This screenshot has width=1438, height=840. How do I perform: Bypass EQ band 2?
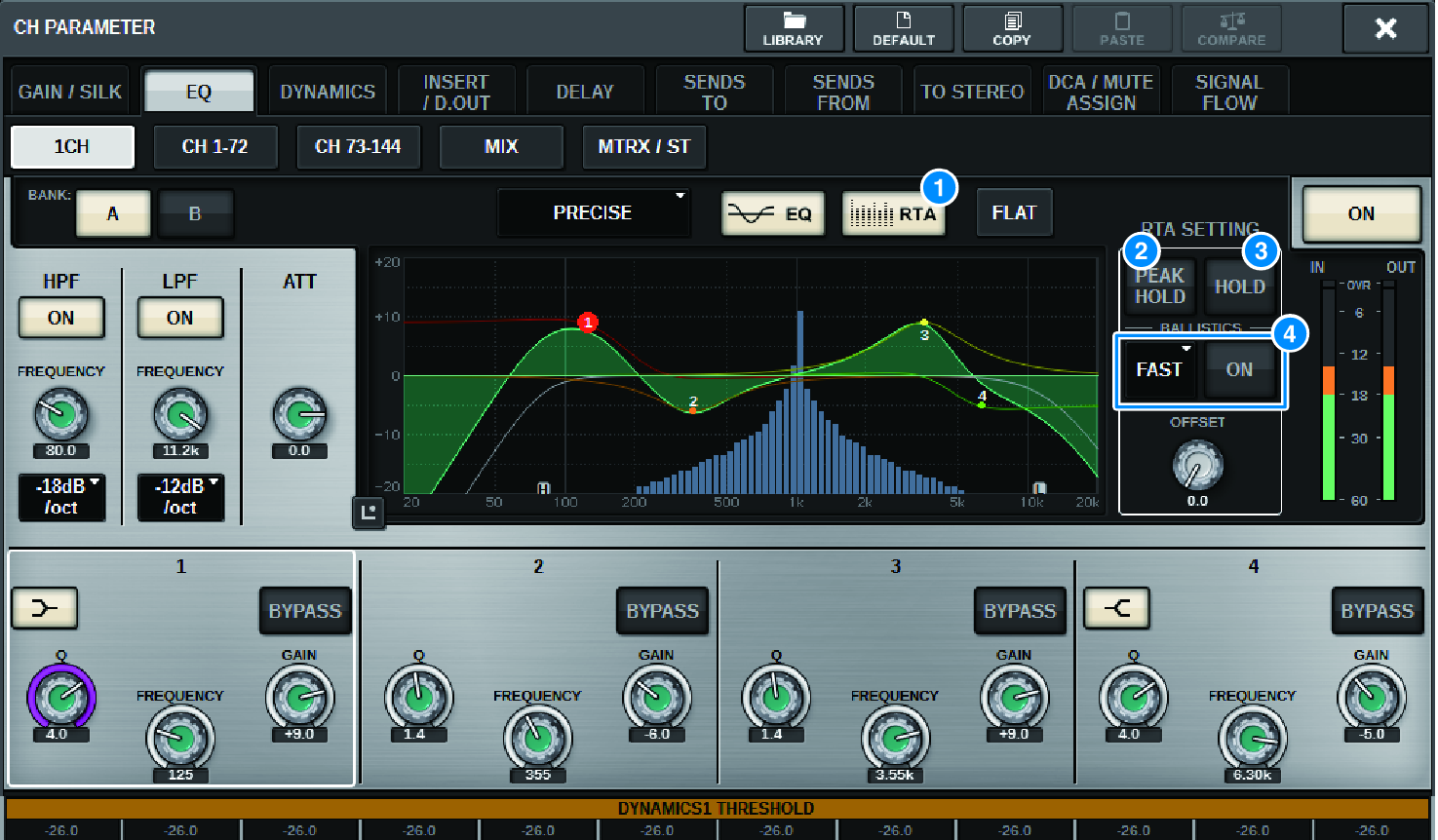point(662,610)
